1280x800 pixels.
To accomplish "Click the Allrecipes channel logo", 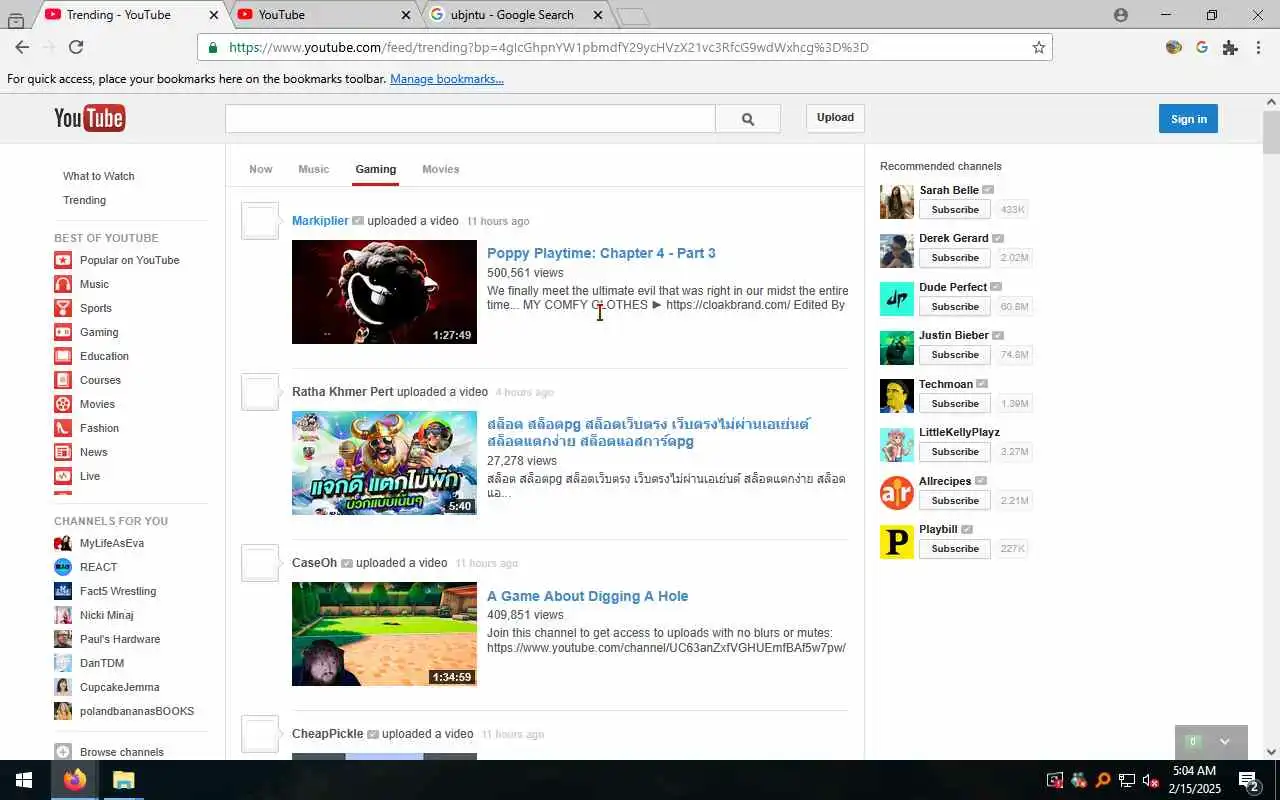I will [897, 493].
